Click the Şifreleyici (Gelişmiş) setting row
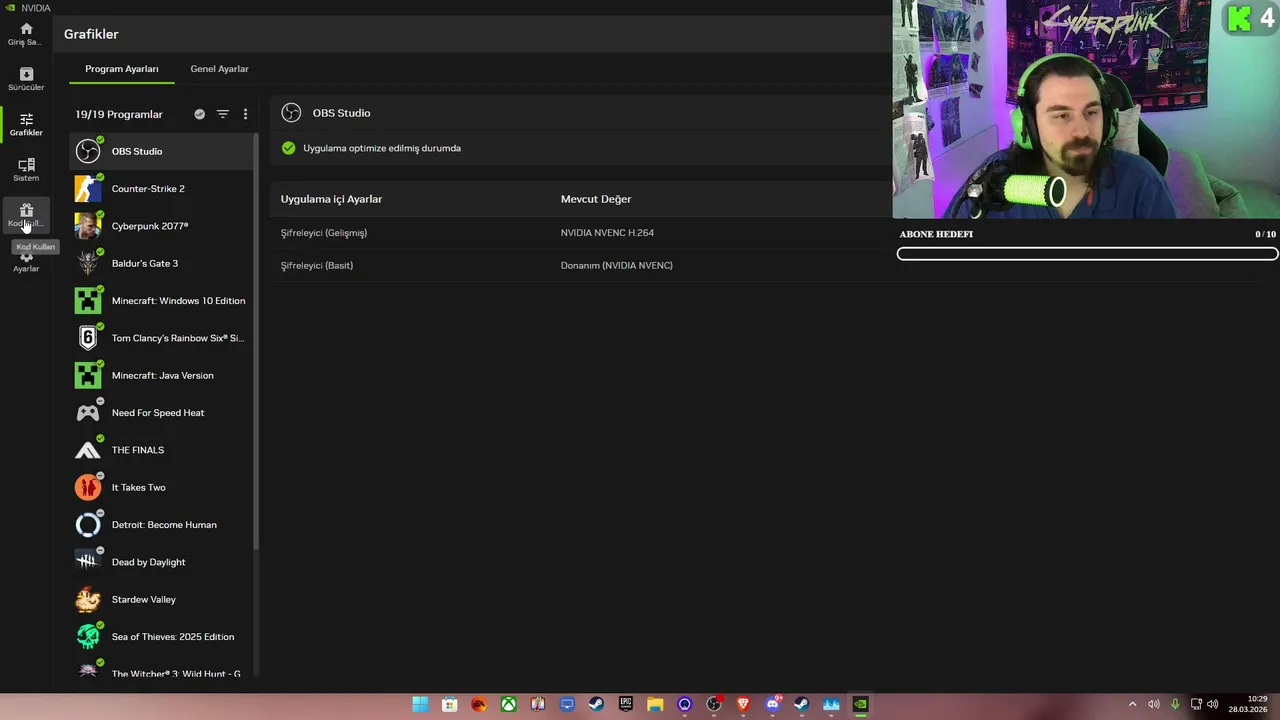1280x720 pixels. (x=580, y=233)
